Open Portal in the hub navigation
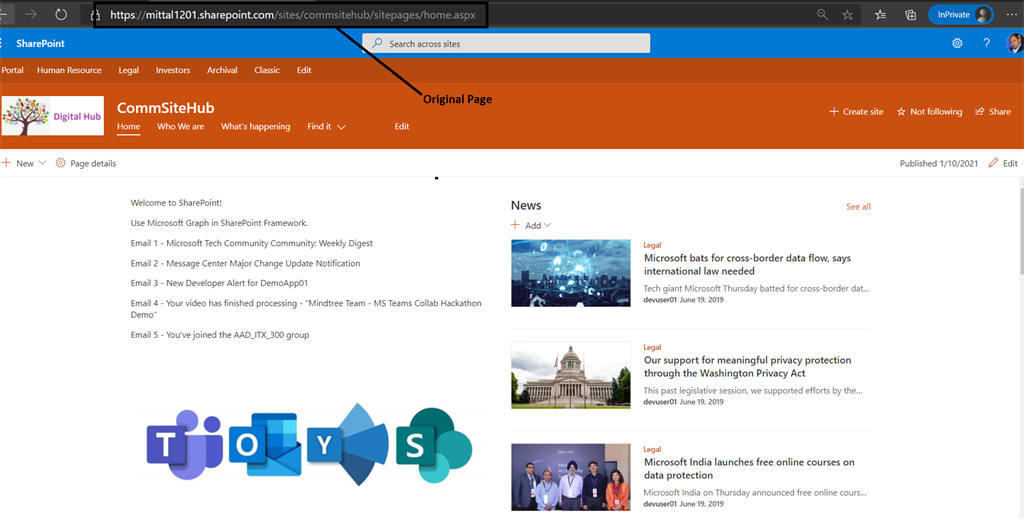The height and width of the screenshot is (519, 1024). coord(12,70)
